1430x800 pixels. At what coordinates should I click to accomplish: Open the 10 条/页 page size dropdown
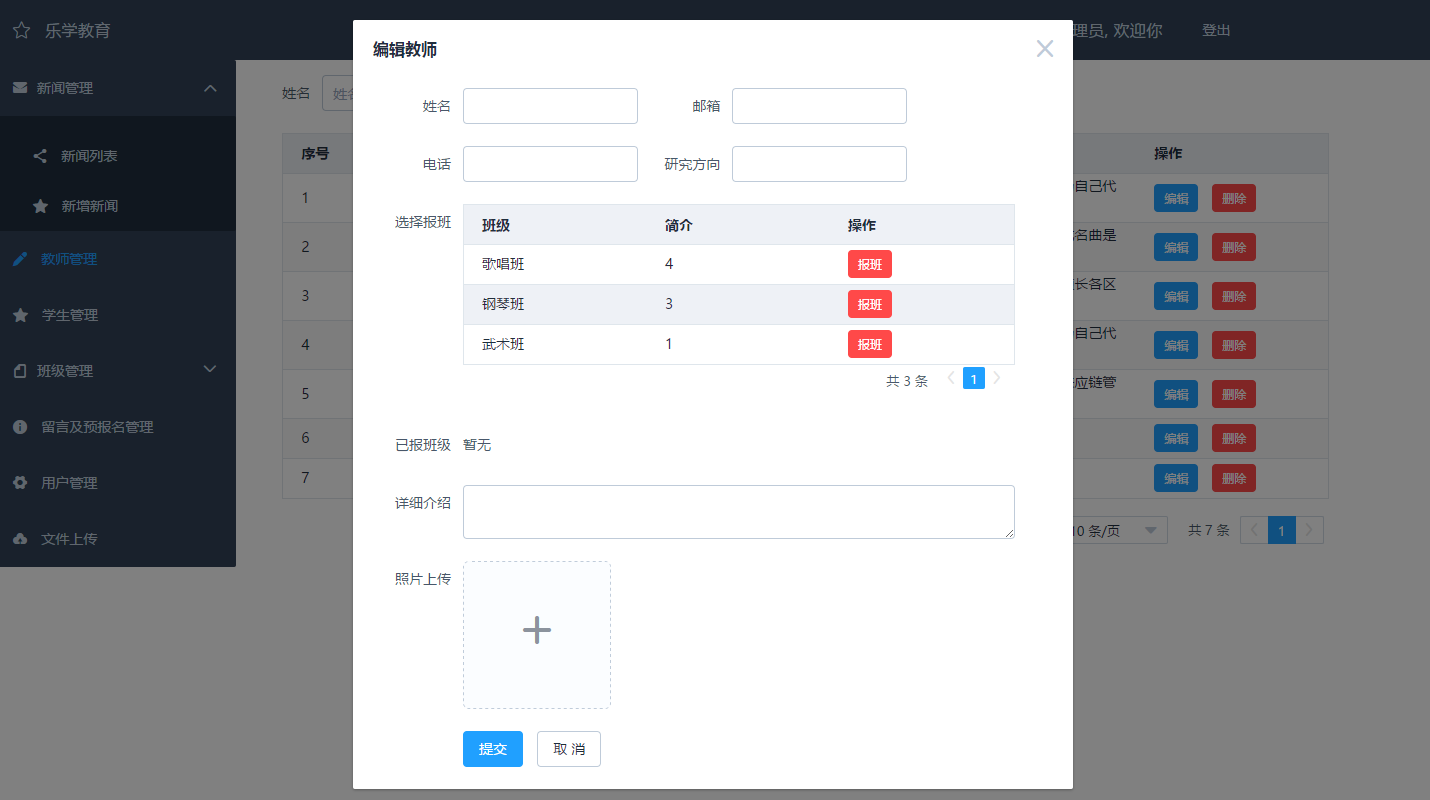[x=1116, y=530]
